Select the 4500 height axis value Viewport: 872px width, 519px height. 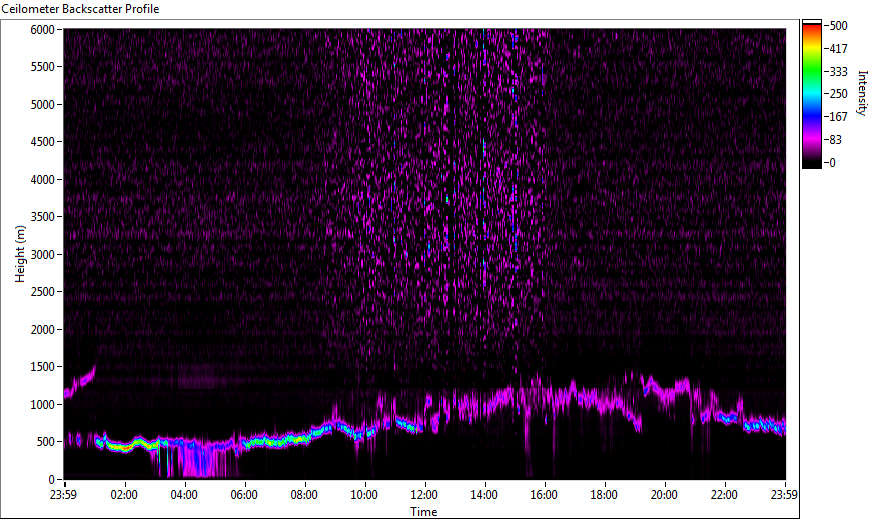[x=42, y=142]
